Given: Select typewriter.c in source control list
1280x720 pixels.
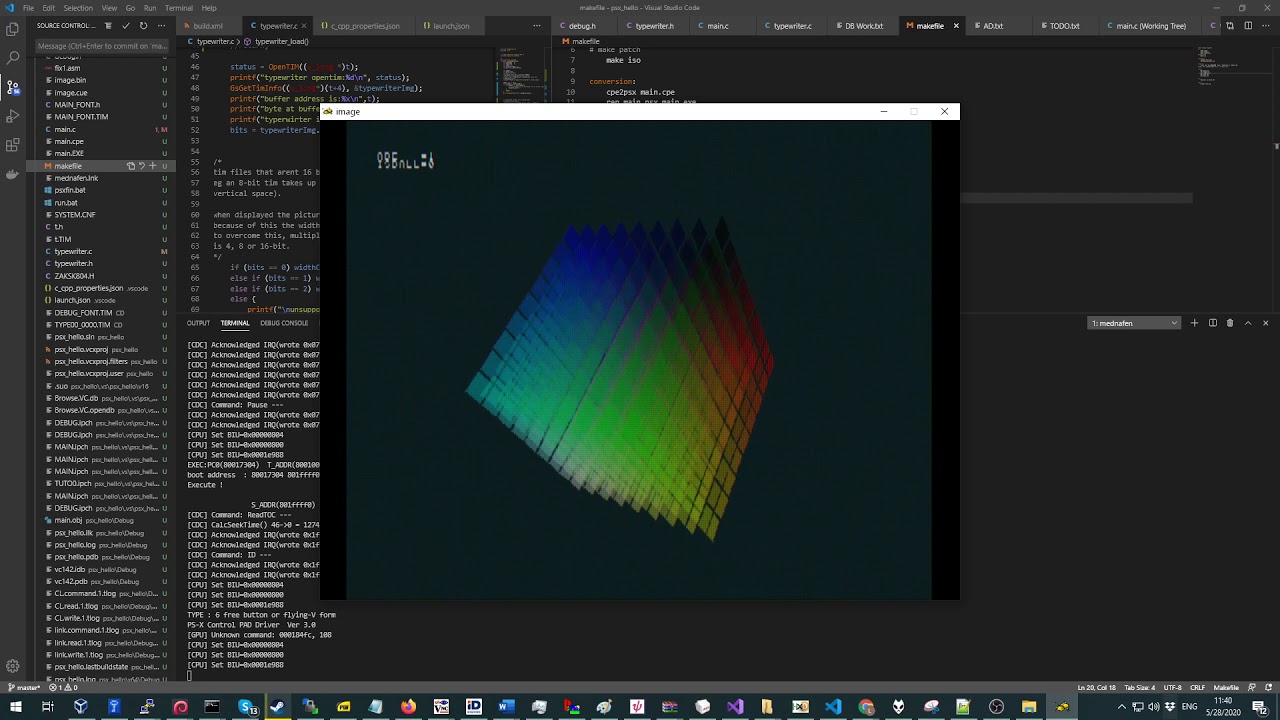Looking at the screenshot, I should click(100, 251).
